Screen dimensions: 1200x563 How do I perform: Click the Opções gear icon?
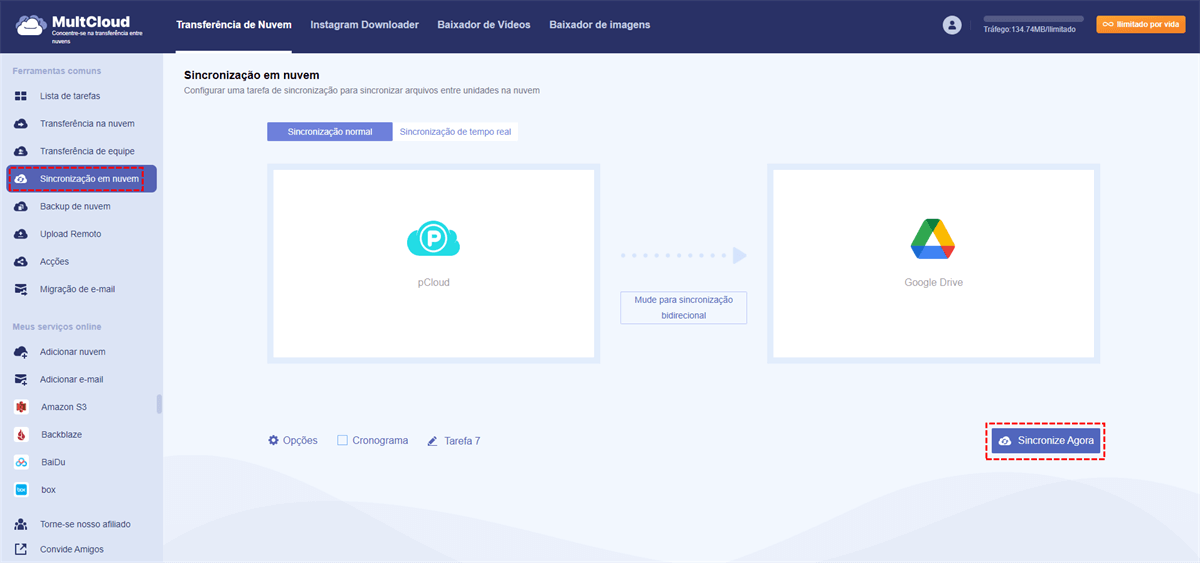coord(273,440)
